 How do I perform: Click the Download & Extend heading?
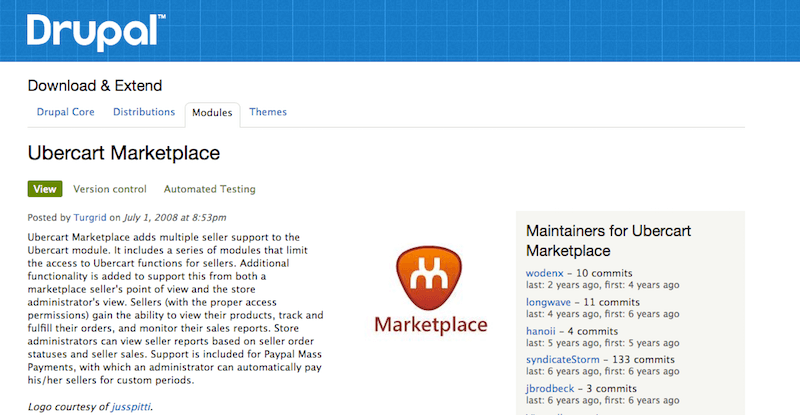pos(94,86)
